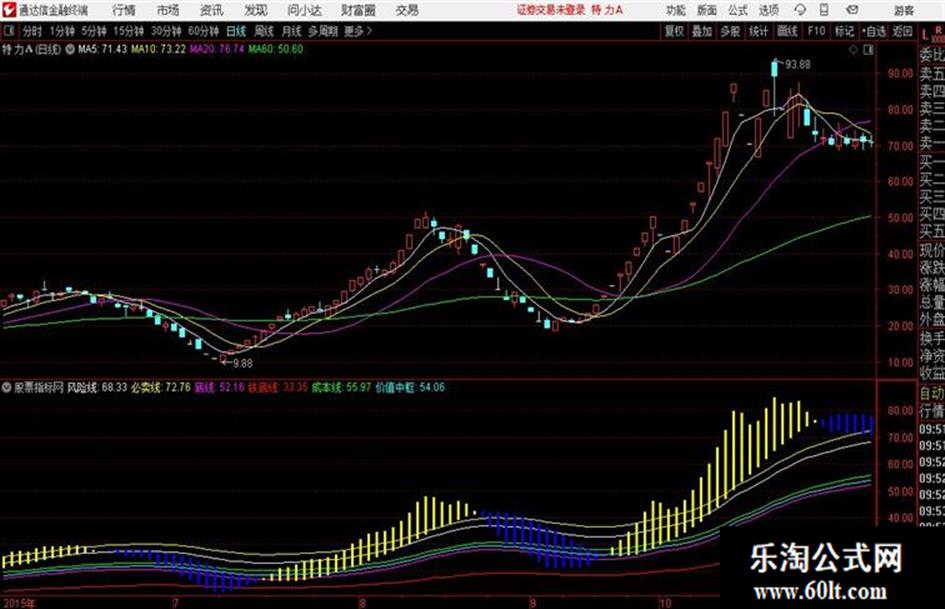Click the headset customer service icon
The image size is (945, 609).
point(800,10)
